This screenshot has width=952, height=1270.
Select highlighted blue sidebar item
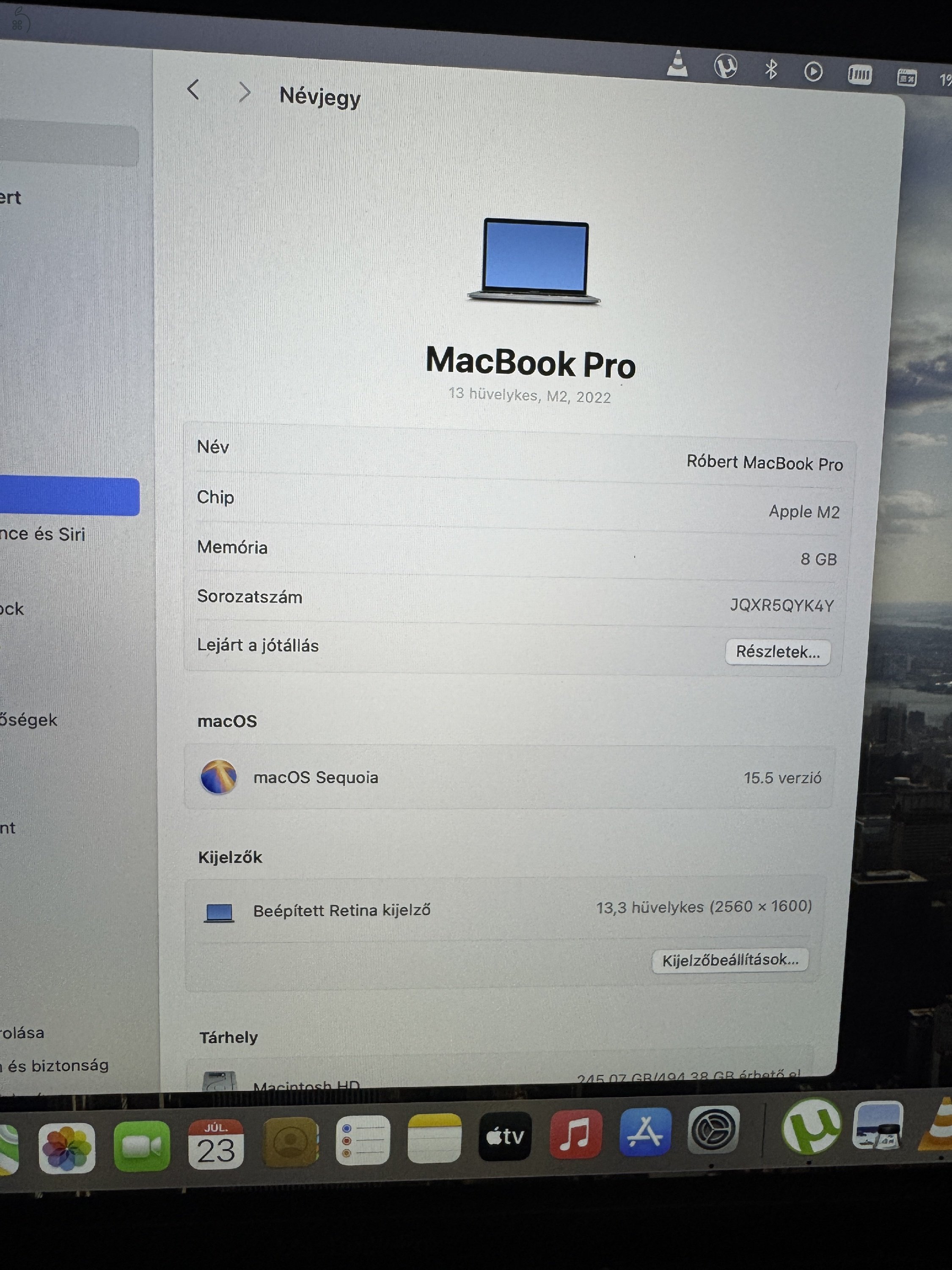(69, 496)
